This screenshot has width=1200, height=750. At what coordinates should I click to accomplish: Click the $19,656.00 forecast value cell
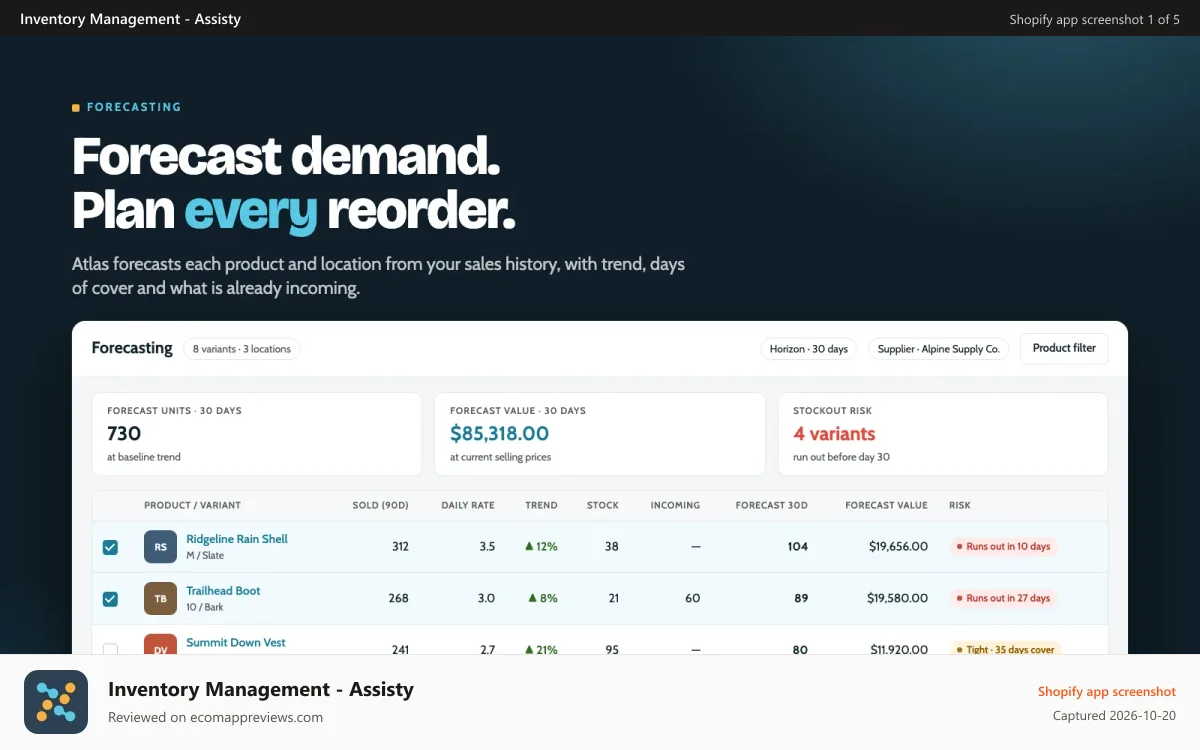click(x=897, y=547)
